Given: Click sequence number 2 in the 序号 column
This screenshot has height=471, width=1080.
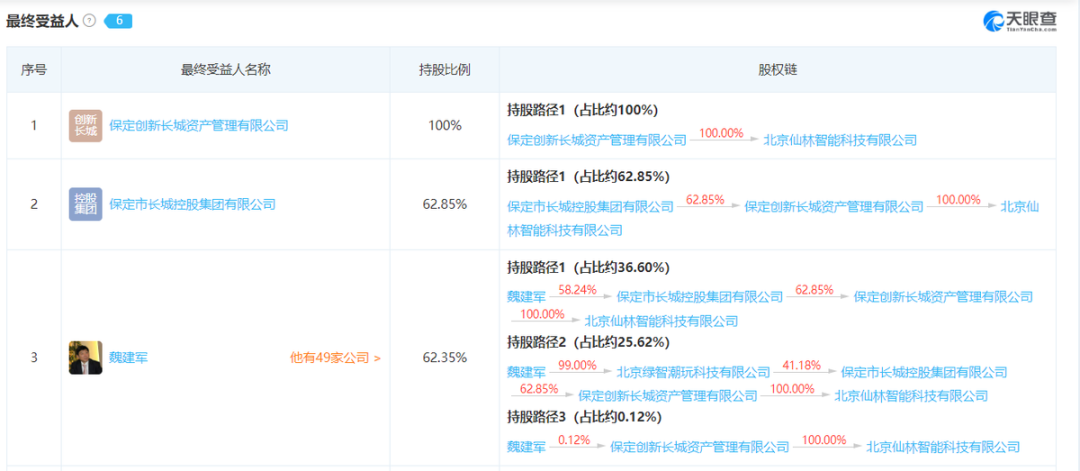Looking at the screenshot, I should point(34,204).
